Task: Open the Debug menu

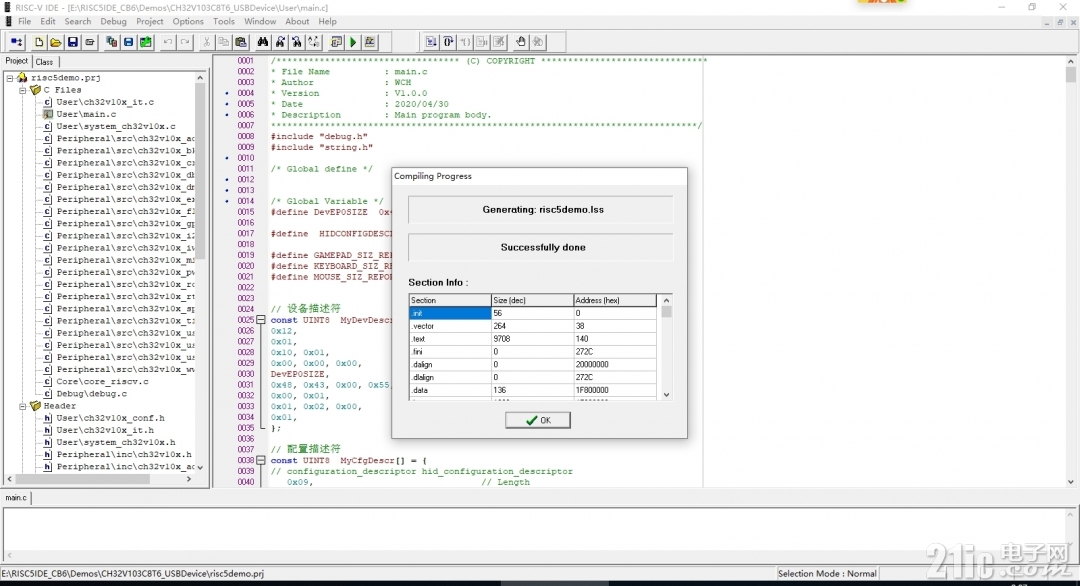Action: tap(114, 21)
